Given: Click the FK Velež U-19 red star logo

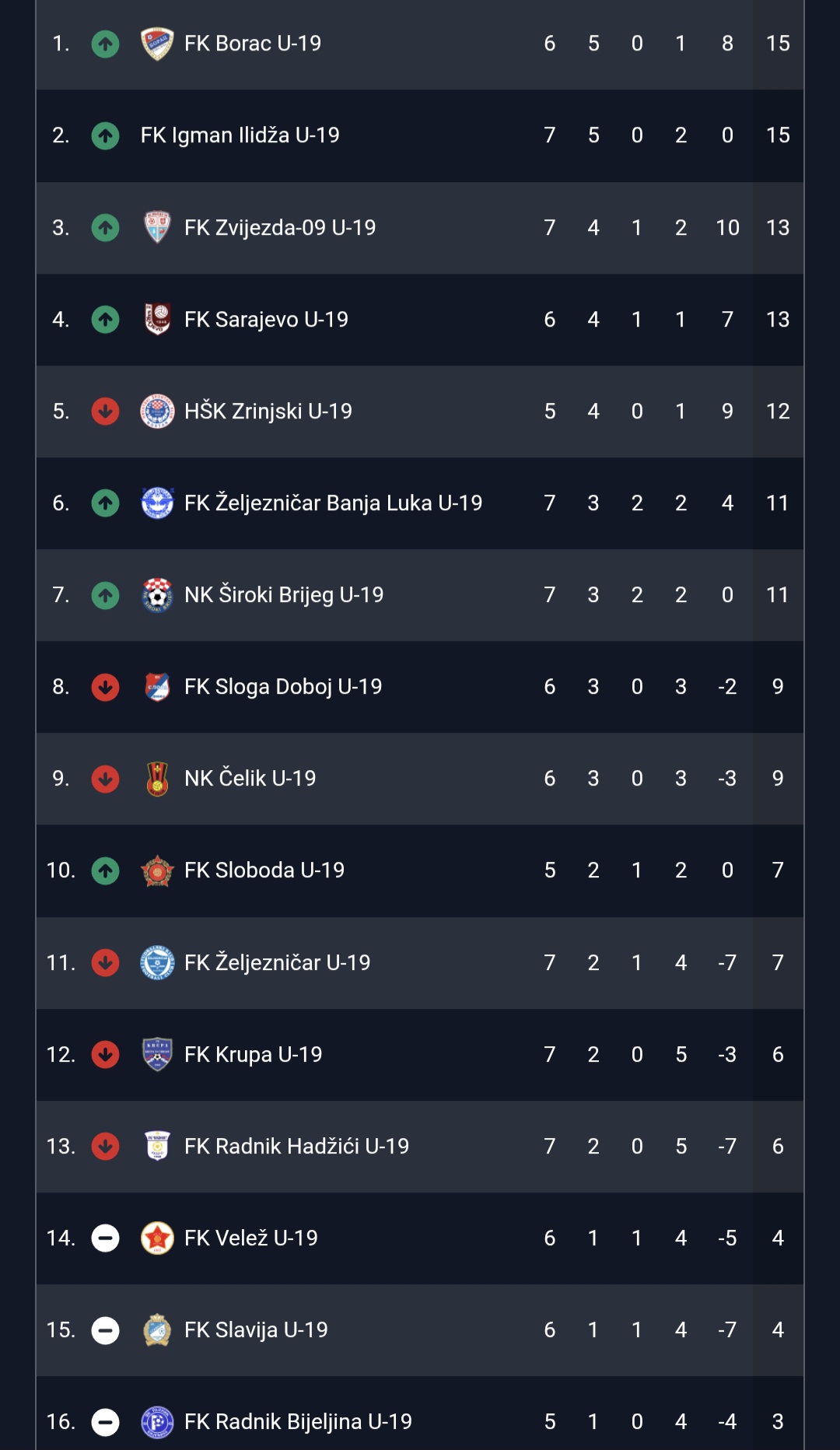Looking at the screenshot, I should click(157, 1238).
